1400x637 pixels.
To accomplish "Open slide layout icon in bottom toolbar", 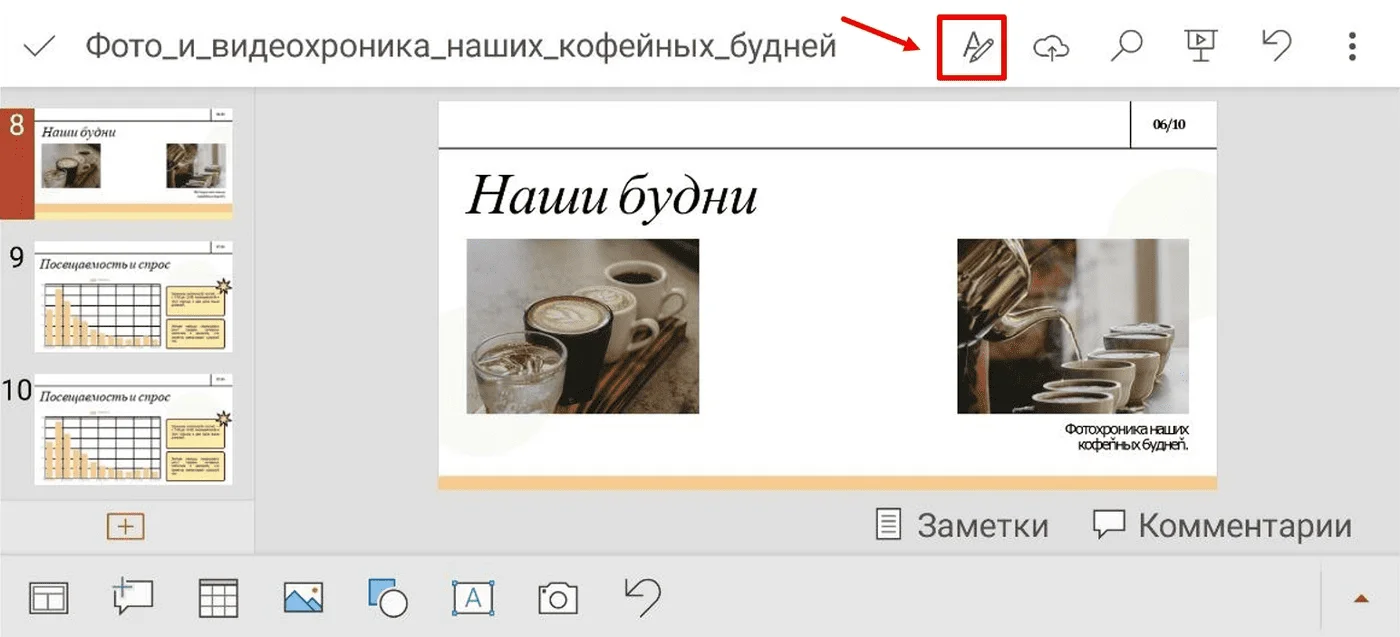I will tap(48, 598).
